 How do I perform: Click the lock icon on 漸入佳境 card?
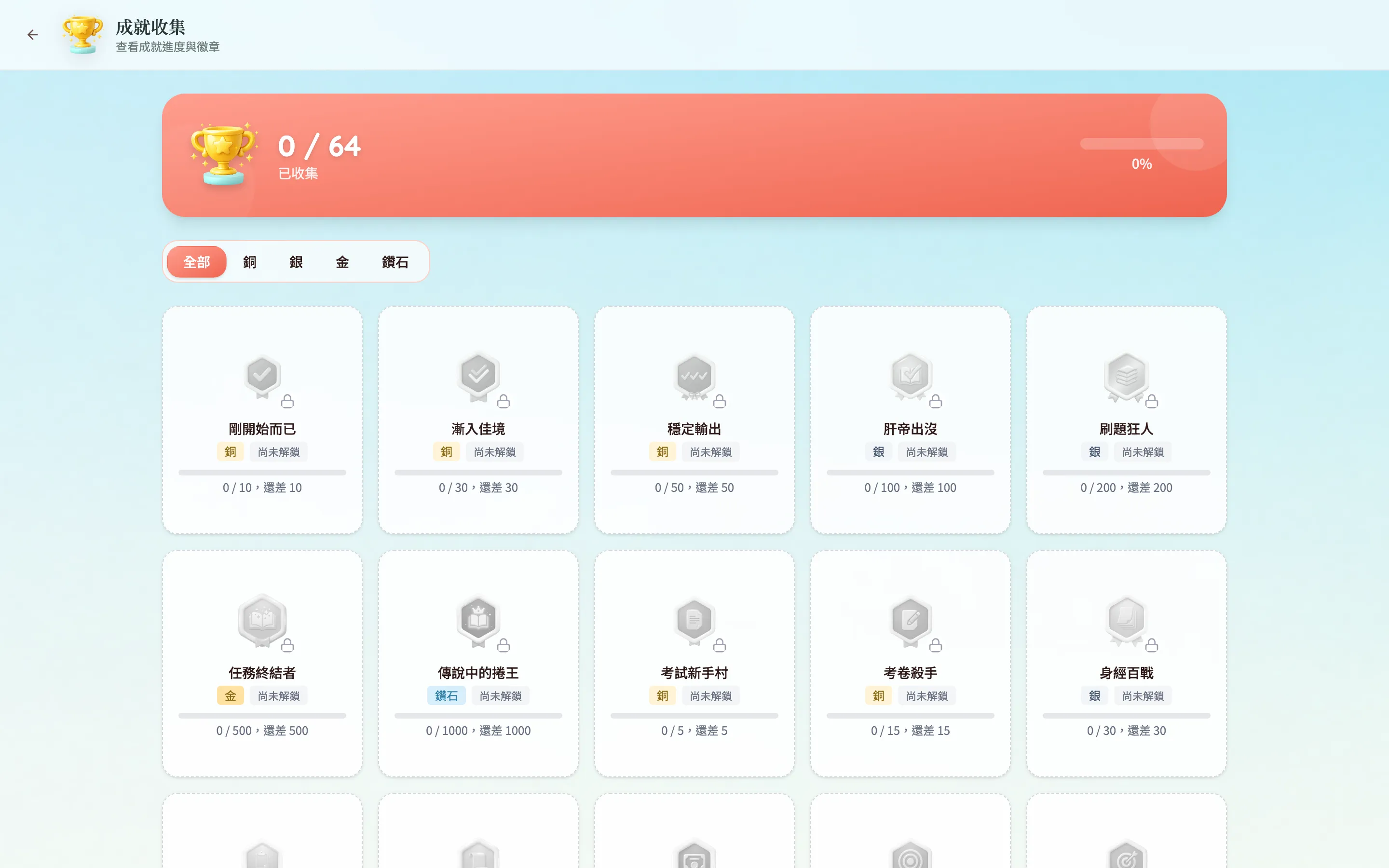pos(504,401)
